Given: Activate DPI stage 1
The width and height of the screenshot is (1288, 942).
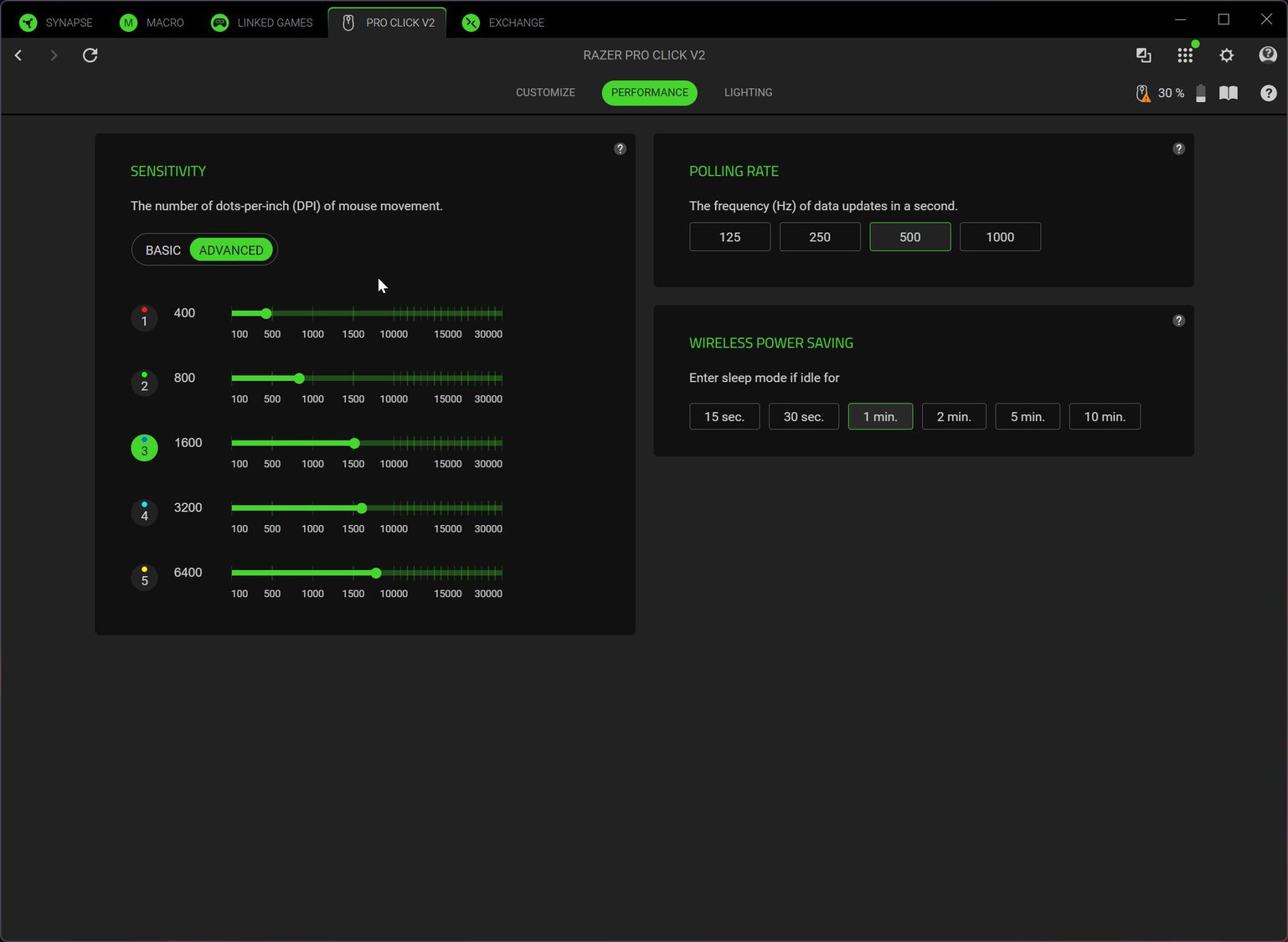Looking at the screenshot, I should pyautogui.click(x=144, y=318).
